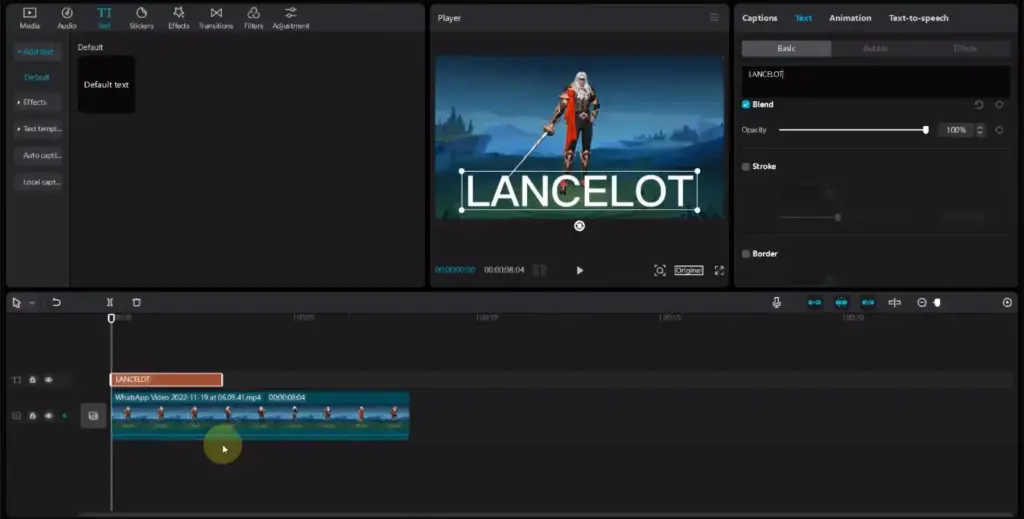1024x519 pixels.
Task: Uncheck the Blend checkbox
Action: tap(746, 104)
